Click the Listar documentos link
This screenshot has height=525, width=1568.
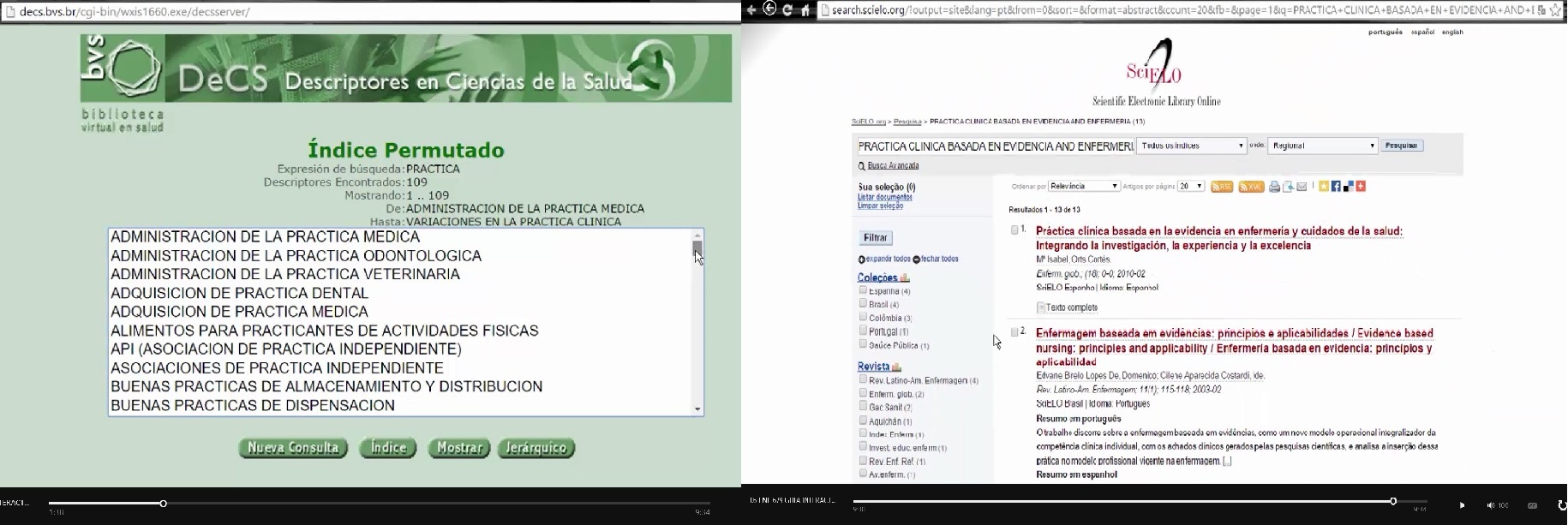tap(885, 197)
